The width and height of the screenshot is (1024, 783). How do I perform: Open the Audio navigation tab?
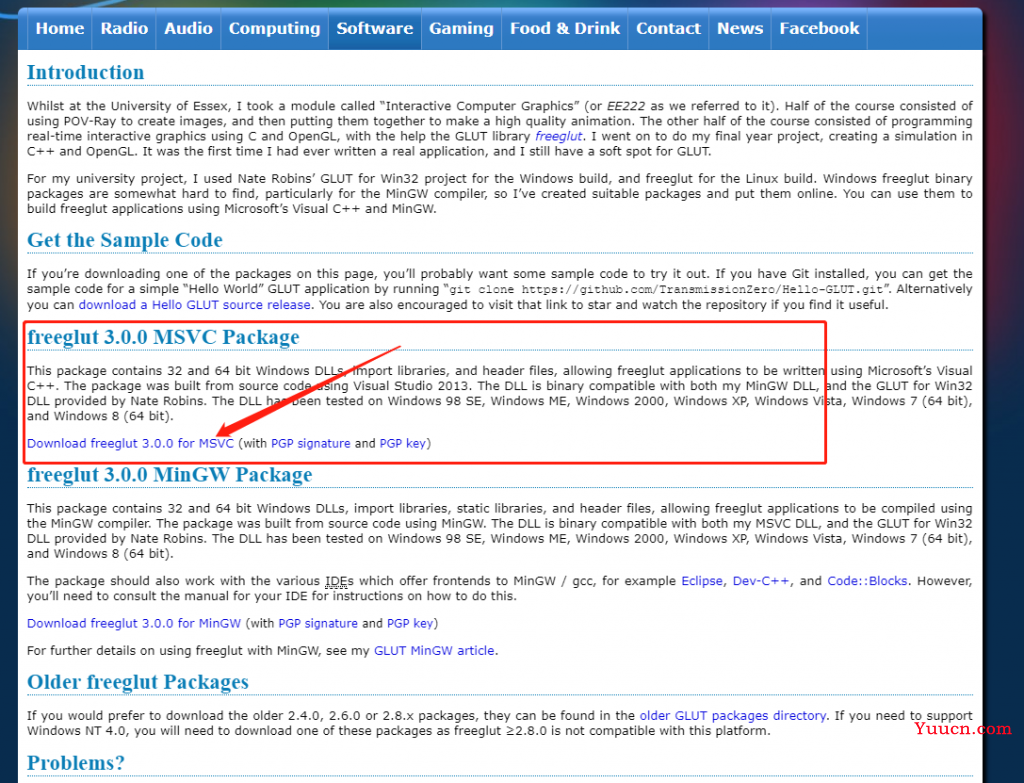tap(188, 29)
